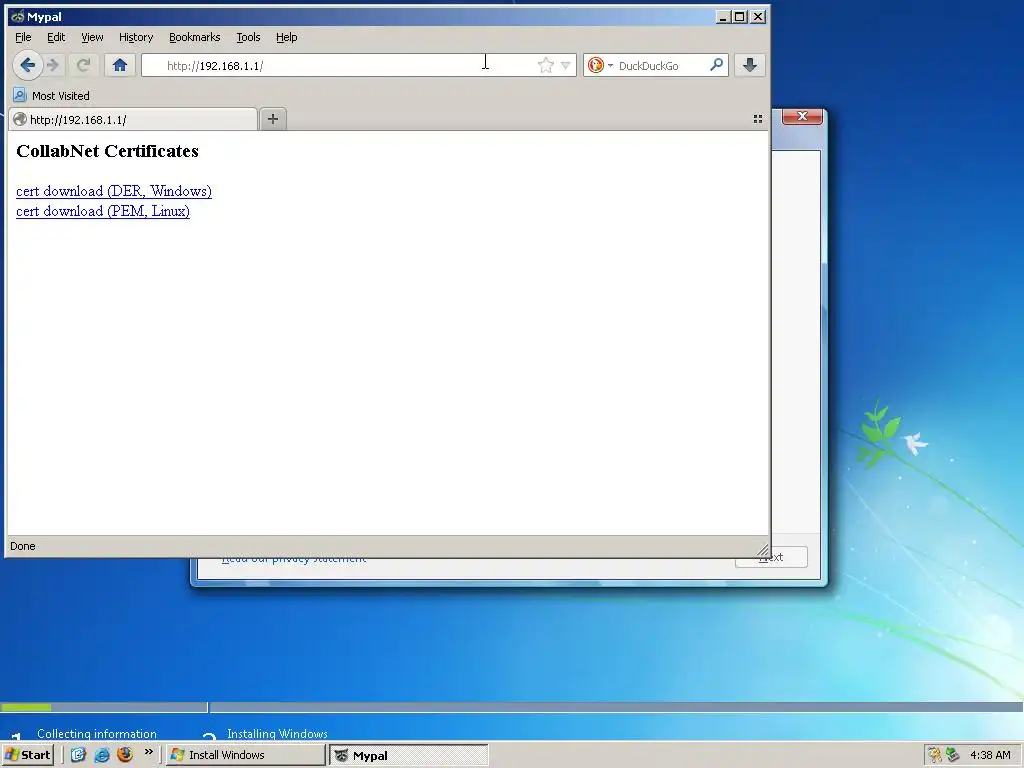This screenshot has height=768, width=1024.
Task: Open the Start menu
Action: coord(27,755)
